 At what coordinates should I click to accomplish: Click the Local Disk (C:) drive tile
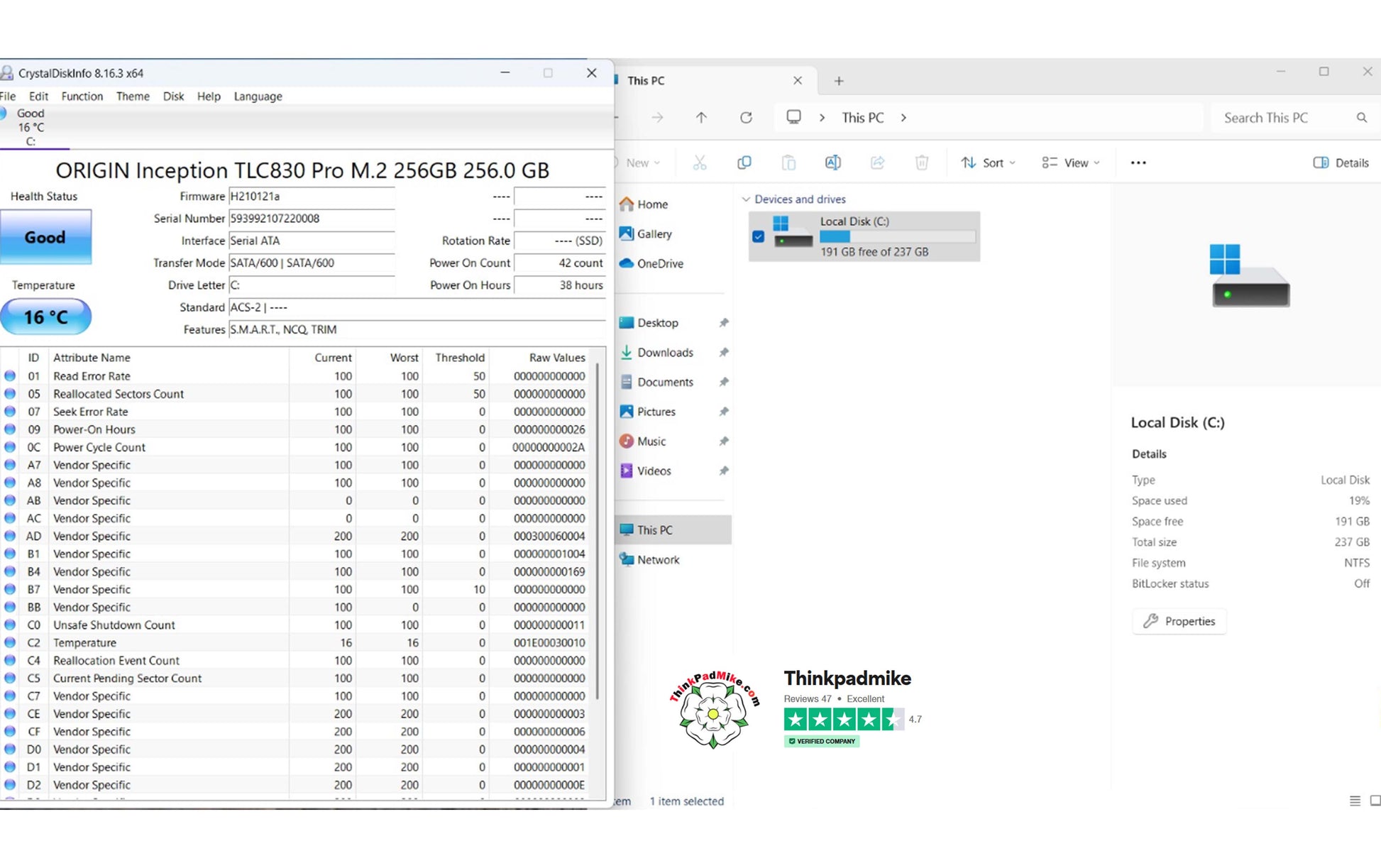pyautogui.click(x=864, y=236)
